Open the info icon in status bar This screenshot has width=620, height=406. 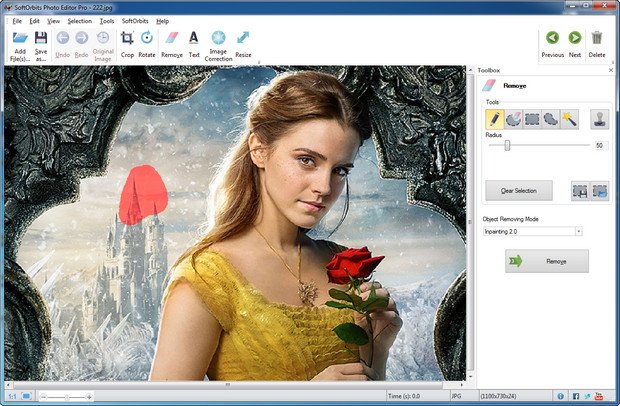pos(561,396)
